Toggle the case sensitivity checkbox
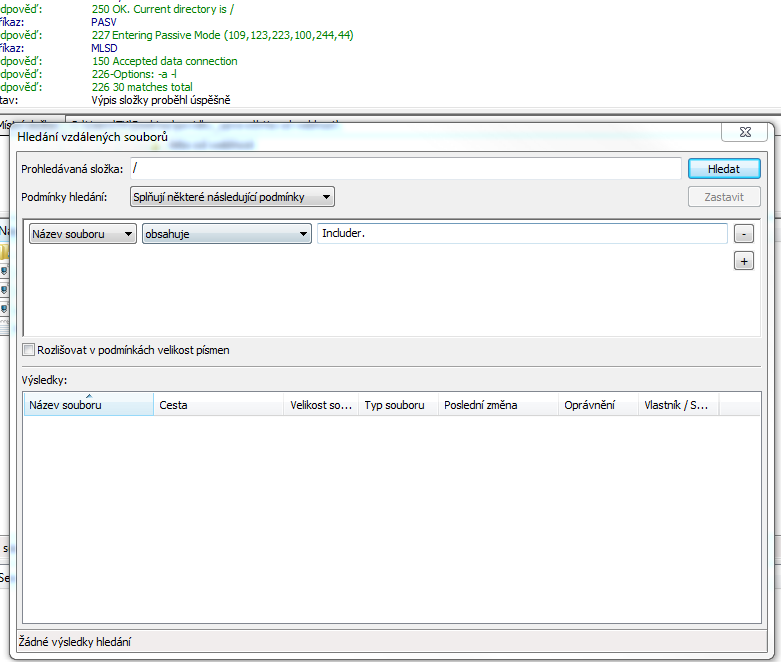The width and height of the screenshot is (781, 662). point(29,350)
